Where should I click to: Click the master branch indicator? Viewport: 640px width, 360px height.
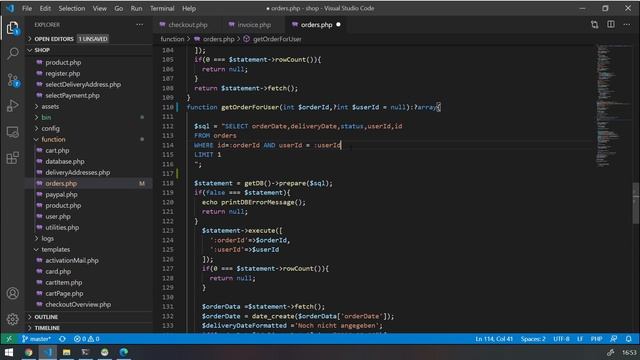[x=36, y=339]
